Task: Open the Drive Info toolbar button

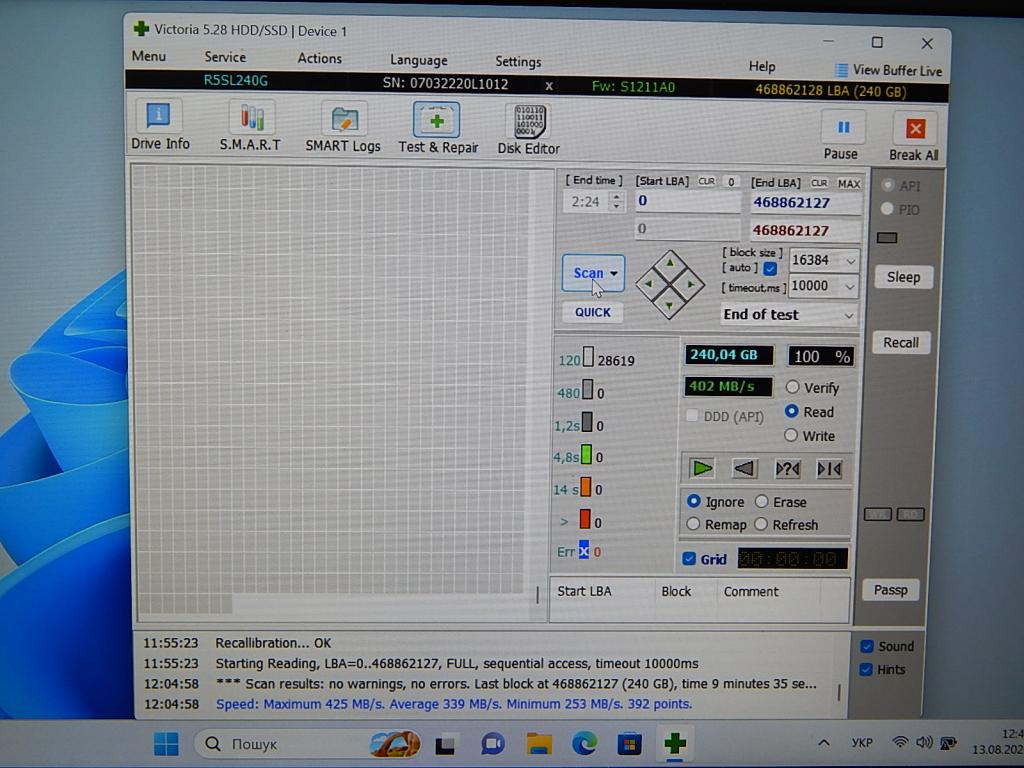Action: point(159,126)
